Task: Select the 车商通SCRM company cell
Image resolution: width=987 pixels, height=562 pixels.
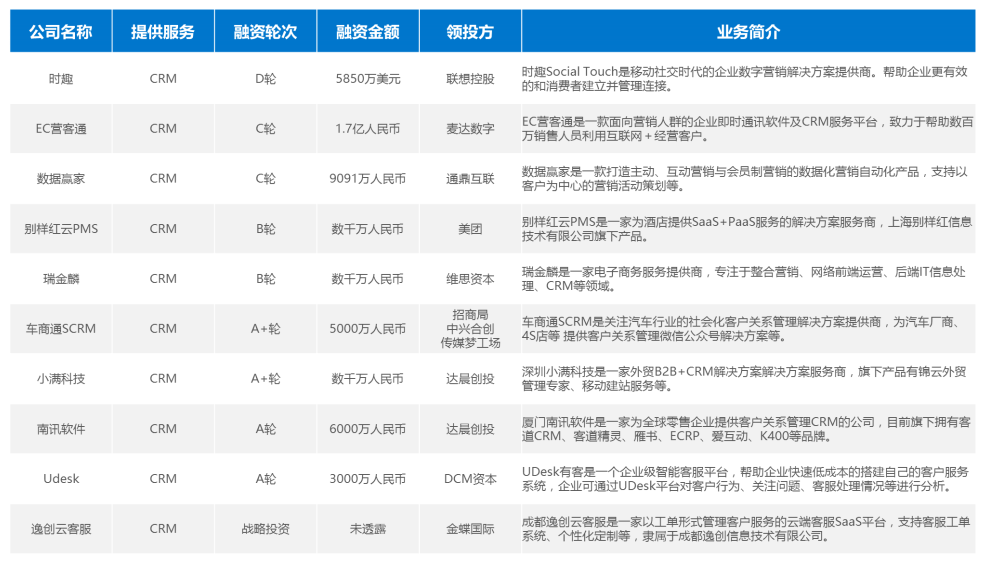Action: tap(61, 329)
